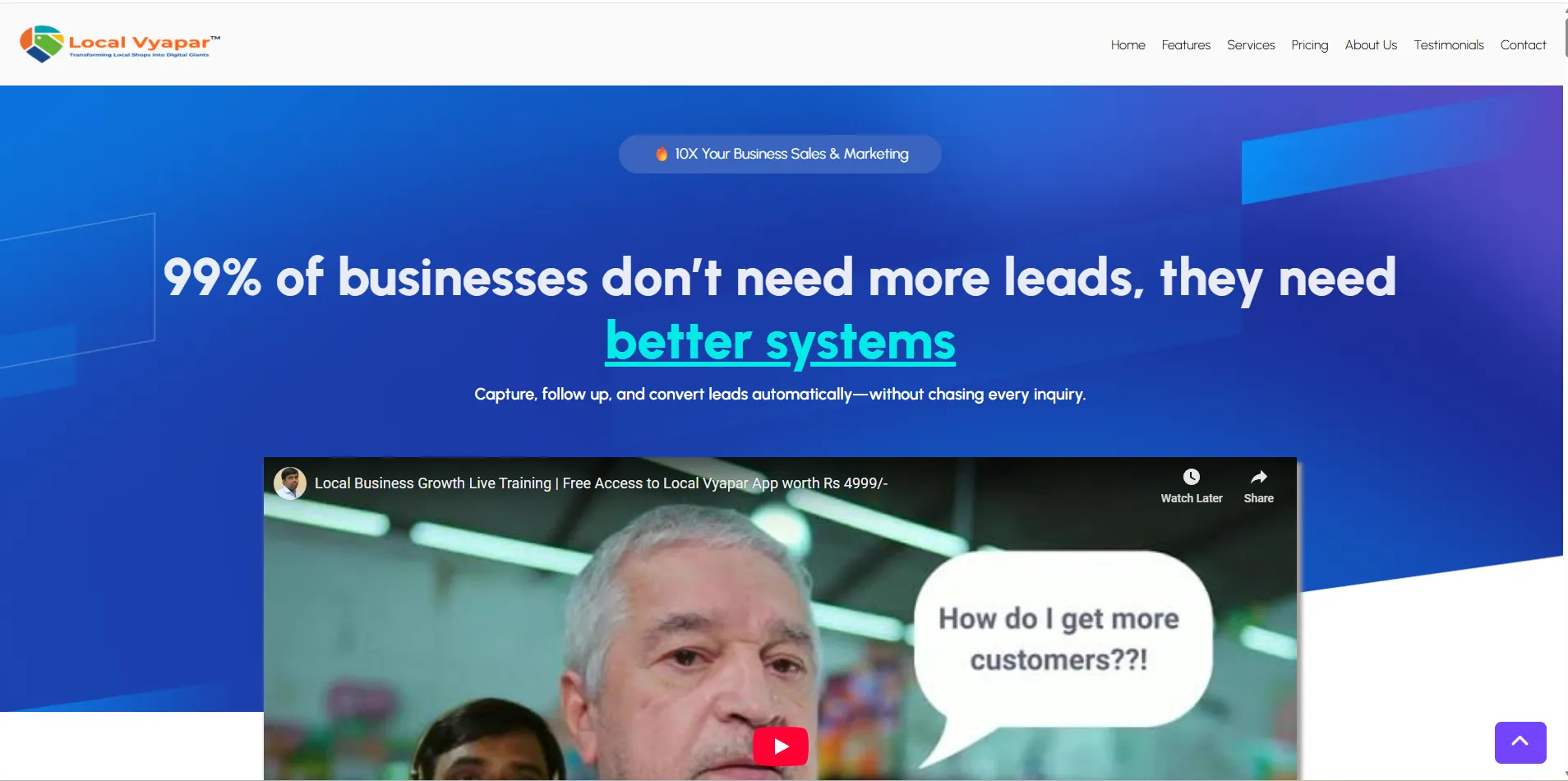Open the Contact link
Image resolution: width=1568 pixels, height=781 pixels.
(x=1523, y=45)
